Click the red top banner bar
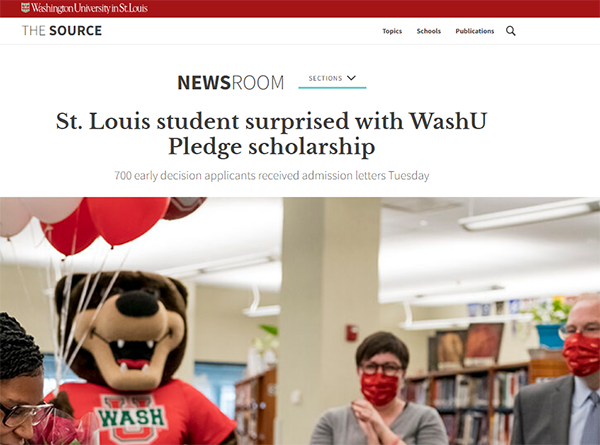 click(300, 8)
